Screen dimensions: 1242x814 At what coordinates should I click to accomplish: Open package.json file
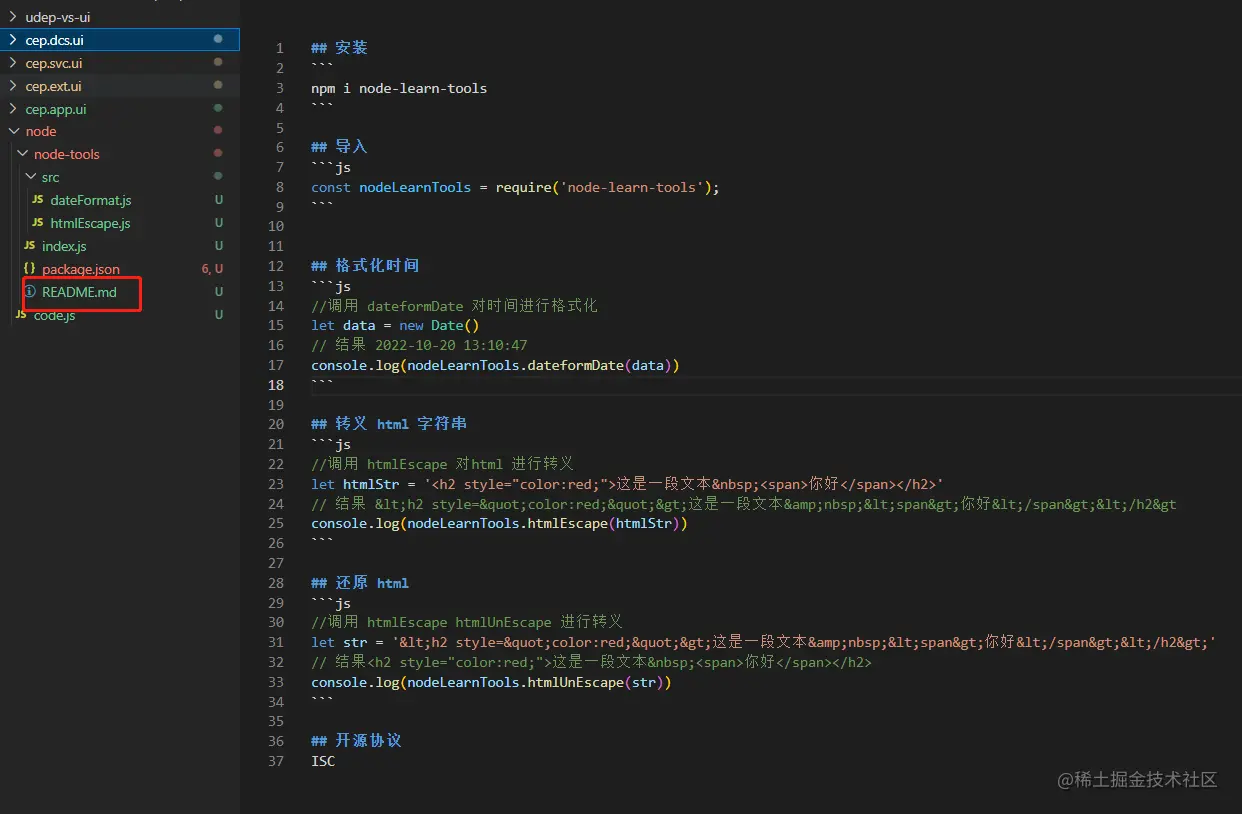[x=81, y=269]
